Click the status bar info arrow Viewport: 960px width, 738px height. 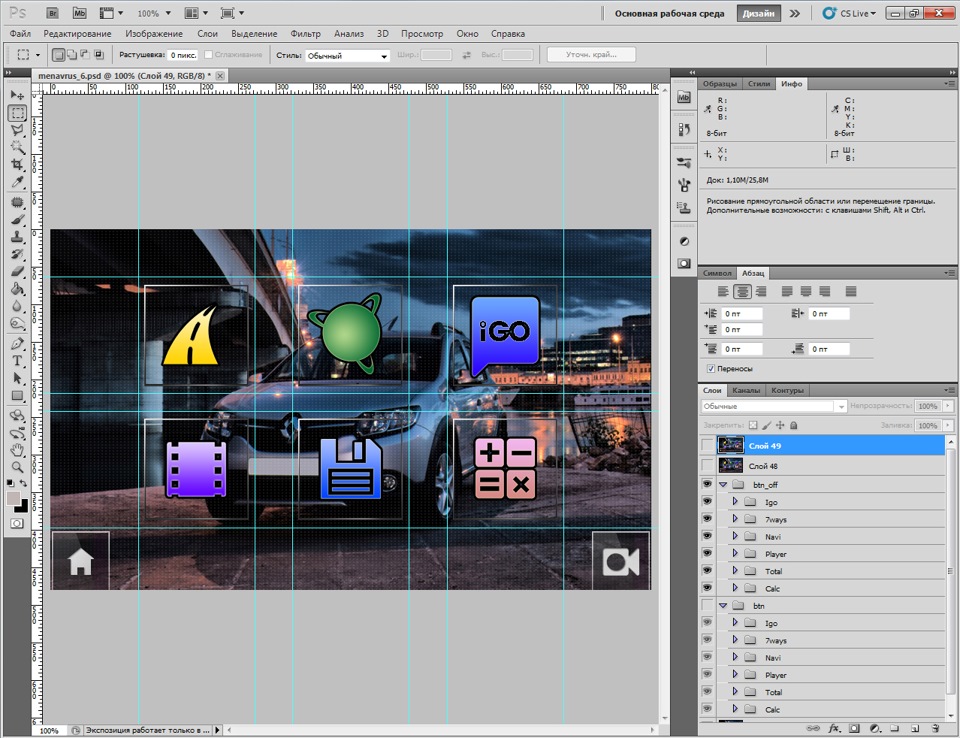click(x=217, y=730)
